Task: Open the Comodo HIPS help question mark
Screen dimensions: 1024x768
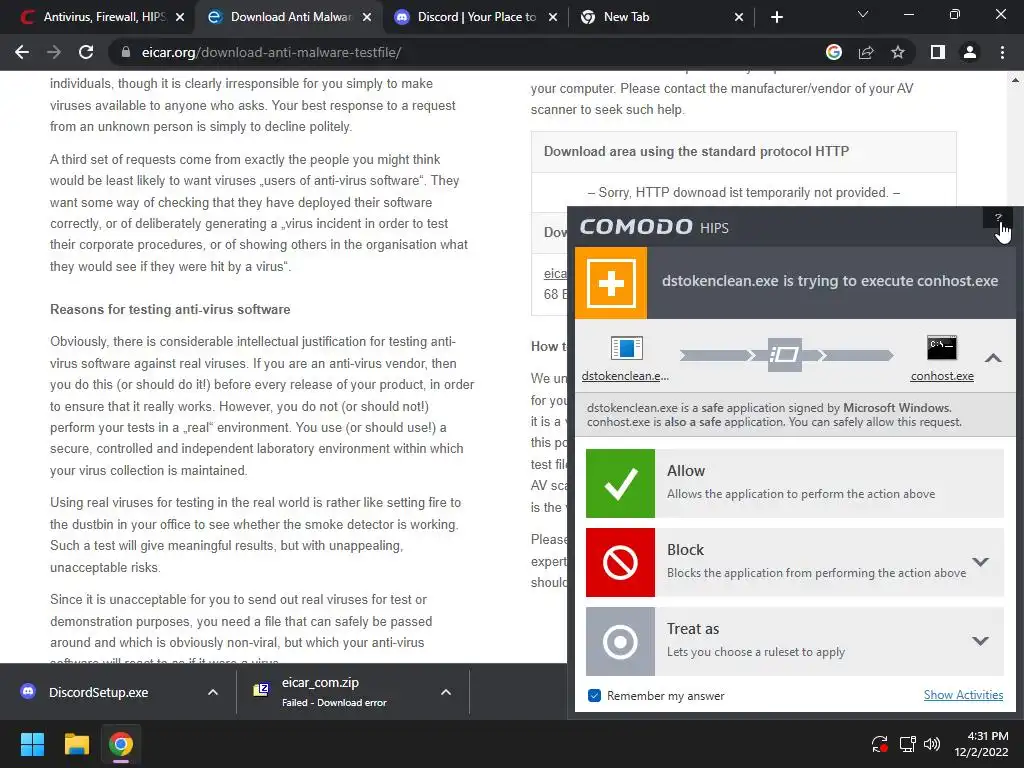Action: pos(997,218)
